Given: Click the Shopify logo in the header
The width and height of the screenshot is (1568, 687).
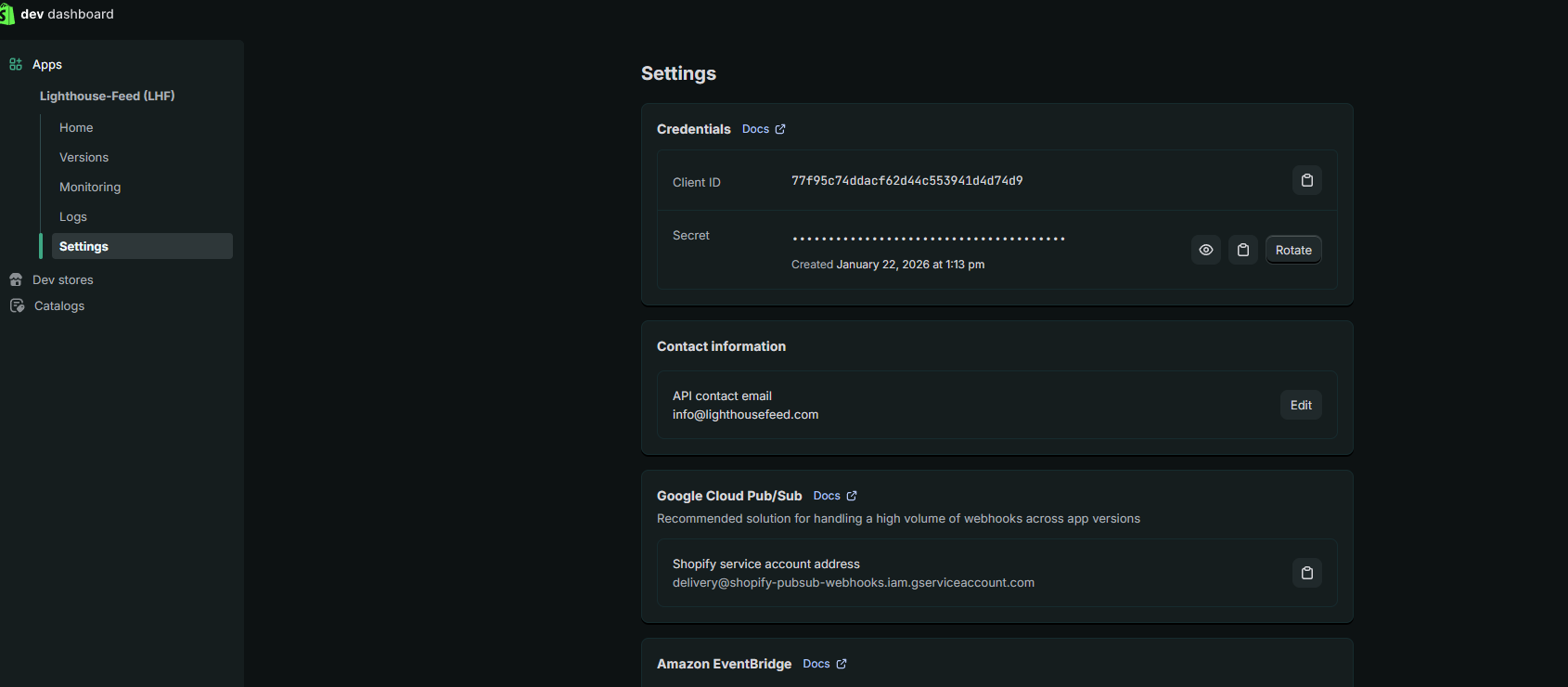Looking at the screenshot, I should point(6,14).
